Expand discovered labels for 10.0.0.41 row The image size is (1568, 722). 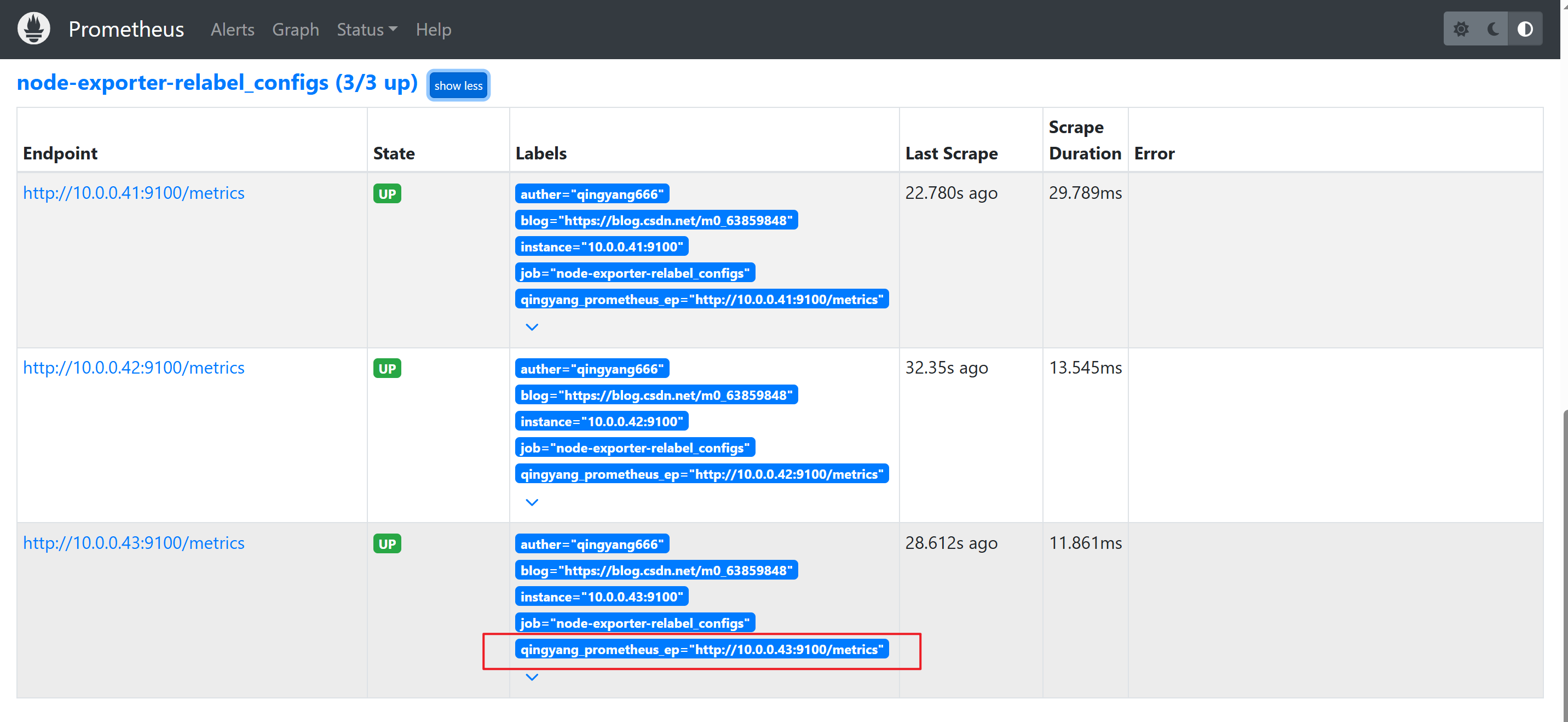(x=532, y=327)
